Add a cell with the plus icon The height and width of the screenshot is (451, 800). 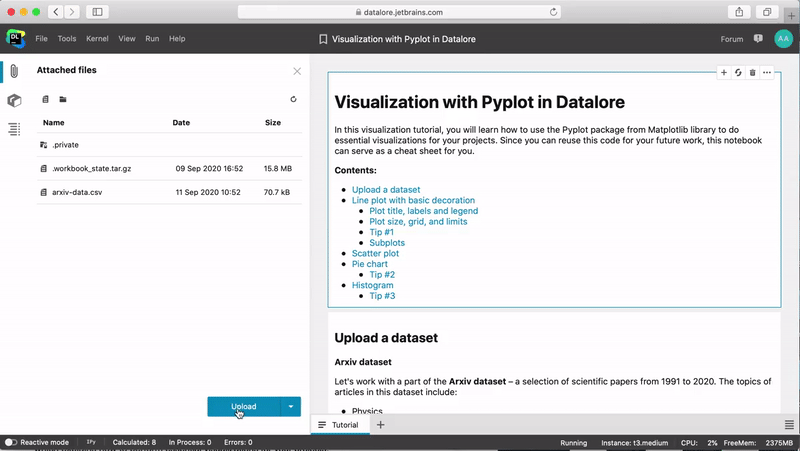[x=723, y=72]
